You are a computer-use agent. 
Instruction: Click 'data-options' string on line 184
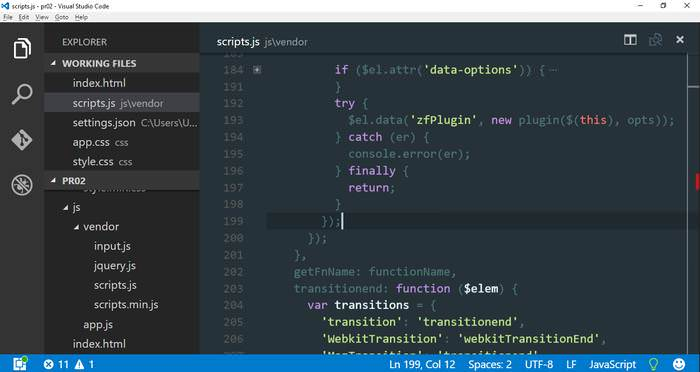[471, 70]
